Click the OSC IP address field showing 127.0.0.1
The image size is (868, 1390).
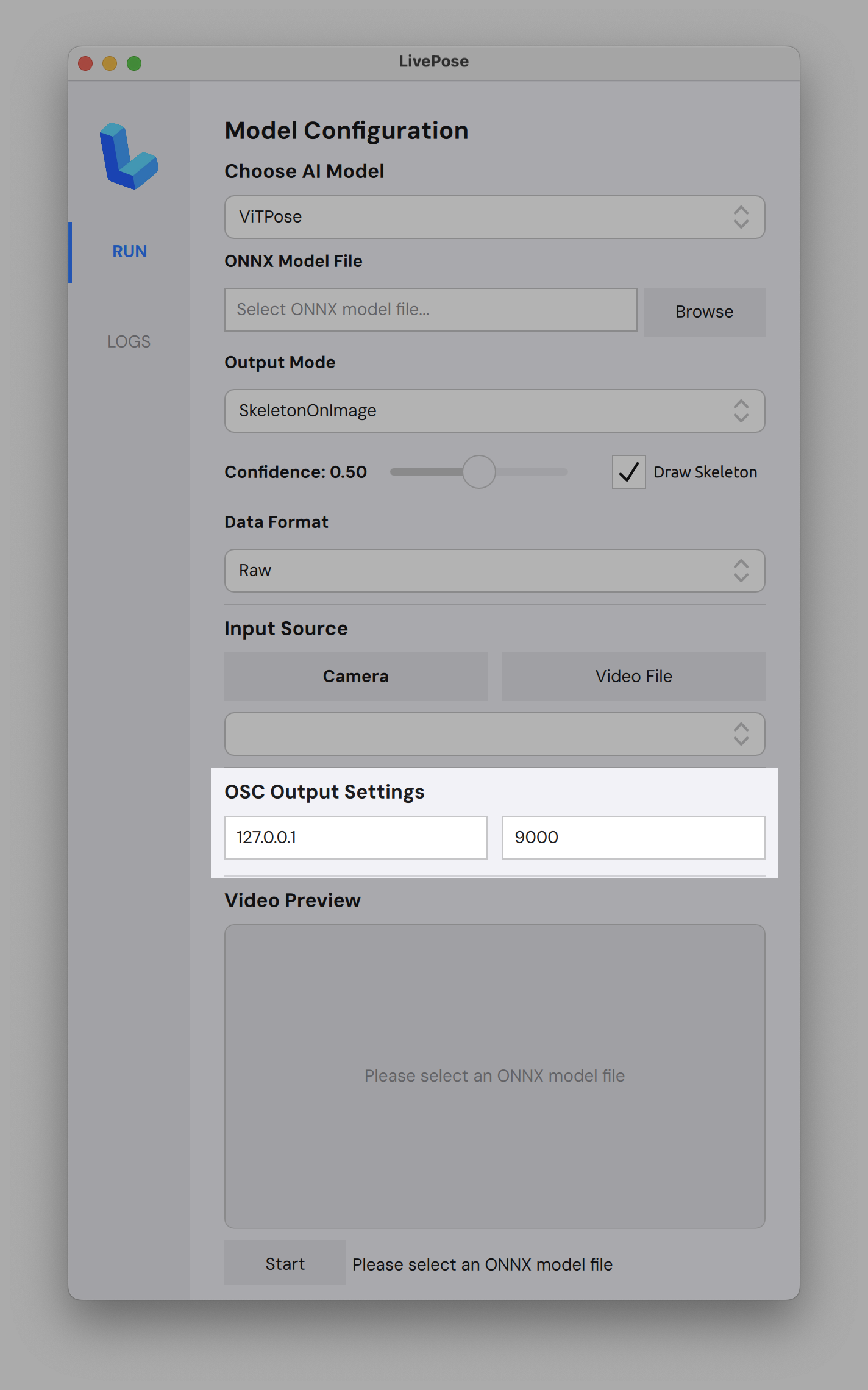point(355,837)
